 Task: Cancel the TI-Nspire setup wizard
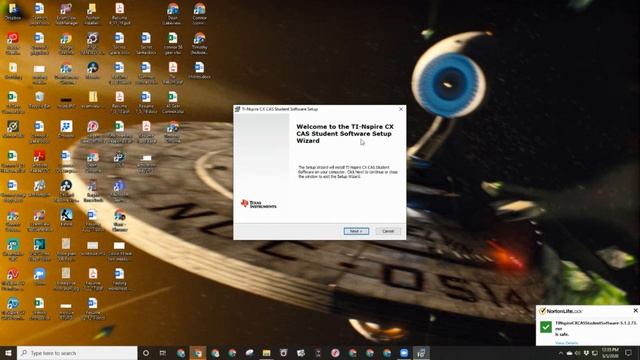click(388, 231)
